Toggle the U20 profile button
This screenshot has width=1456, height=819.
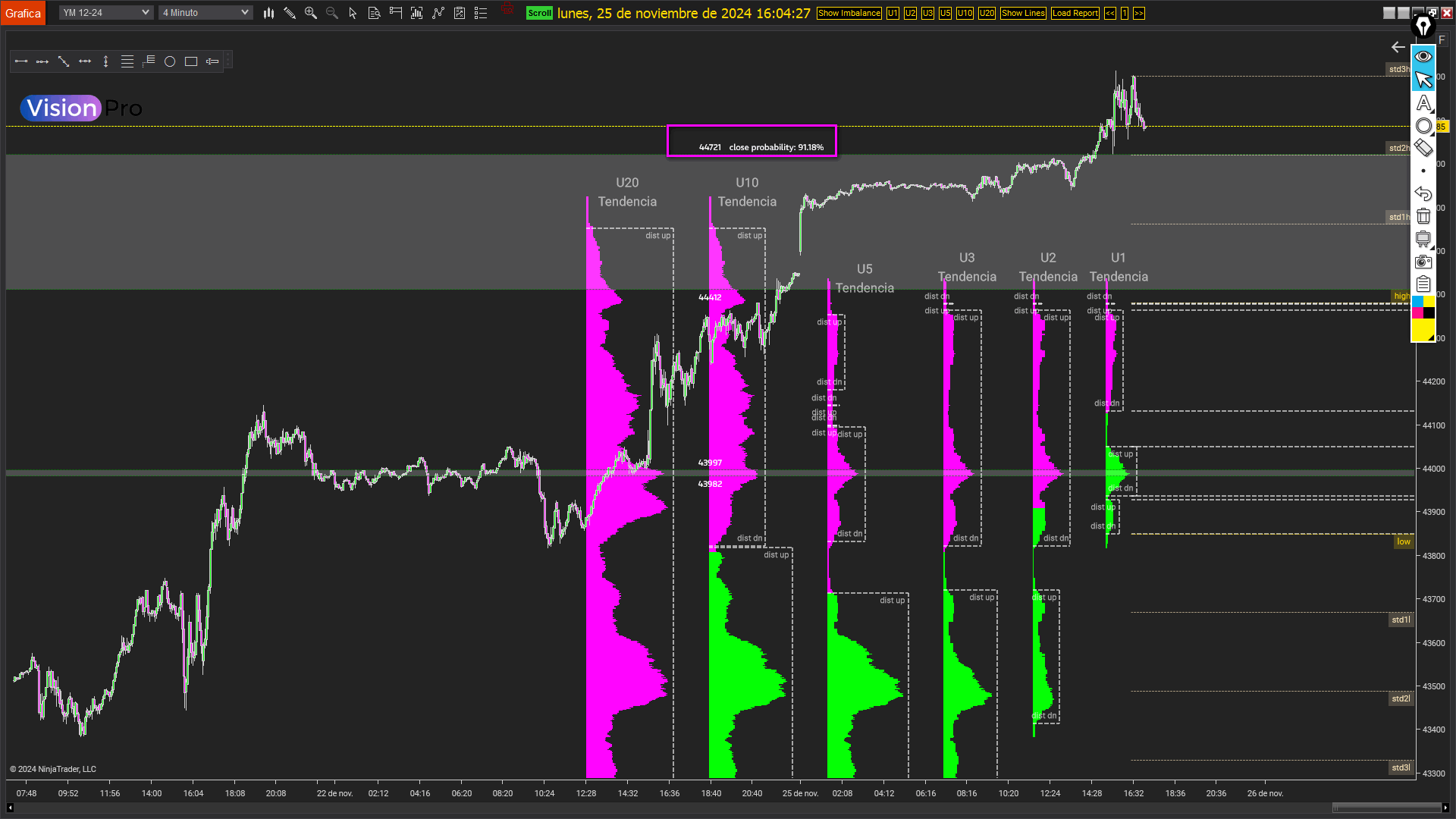(x=987, y=13)
